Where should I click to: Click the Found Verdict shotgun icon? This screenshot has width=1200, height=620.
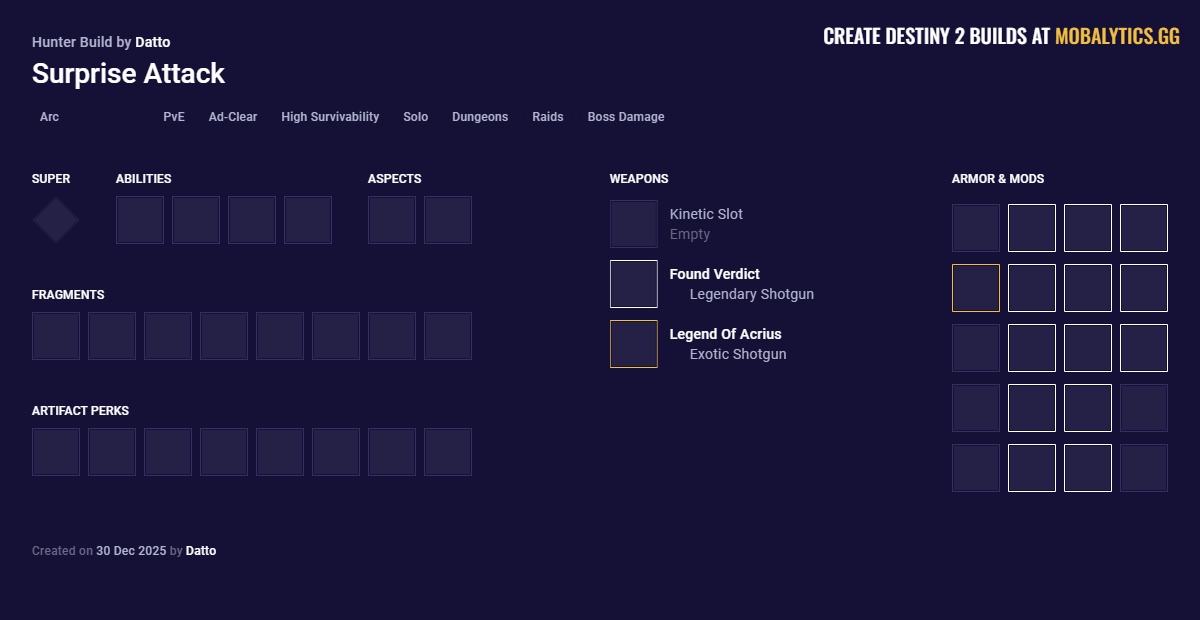tap(634, 284)
